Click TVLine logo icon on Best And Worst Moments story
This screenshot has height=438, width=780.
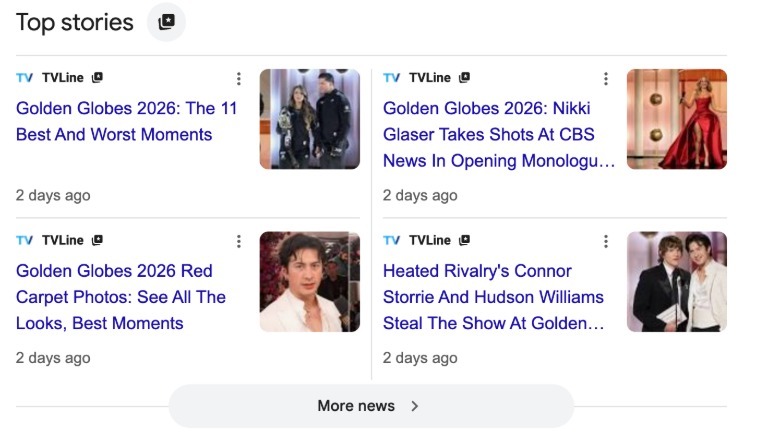coord(25,78)
